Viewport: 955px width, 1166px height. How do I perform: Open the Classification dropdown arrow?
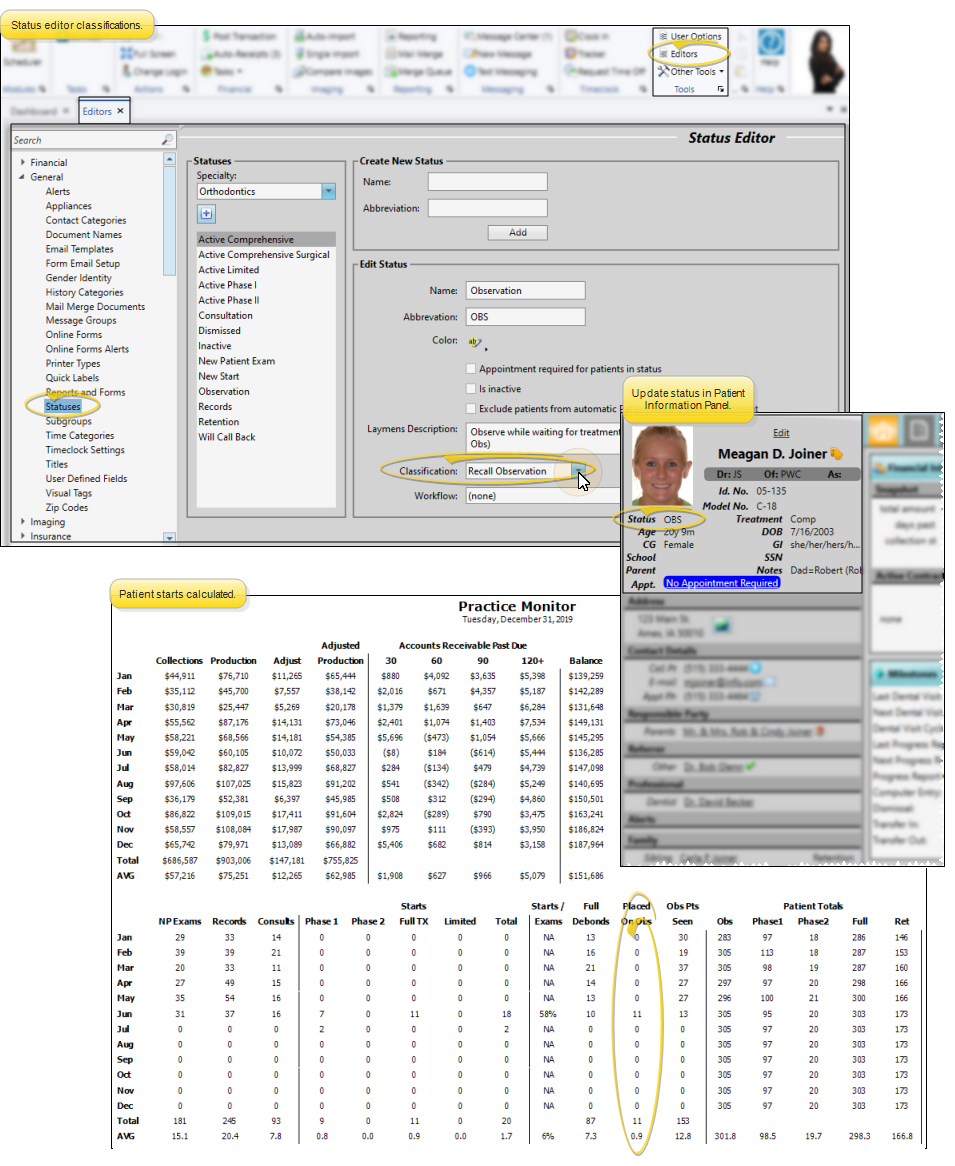[578, 471]
